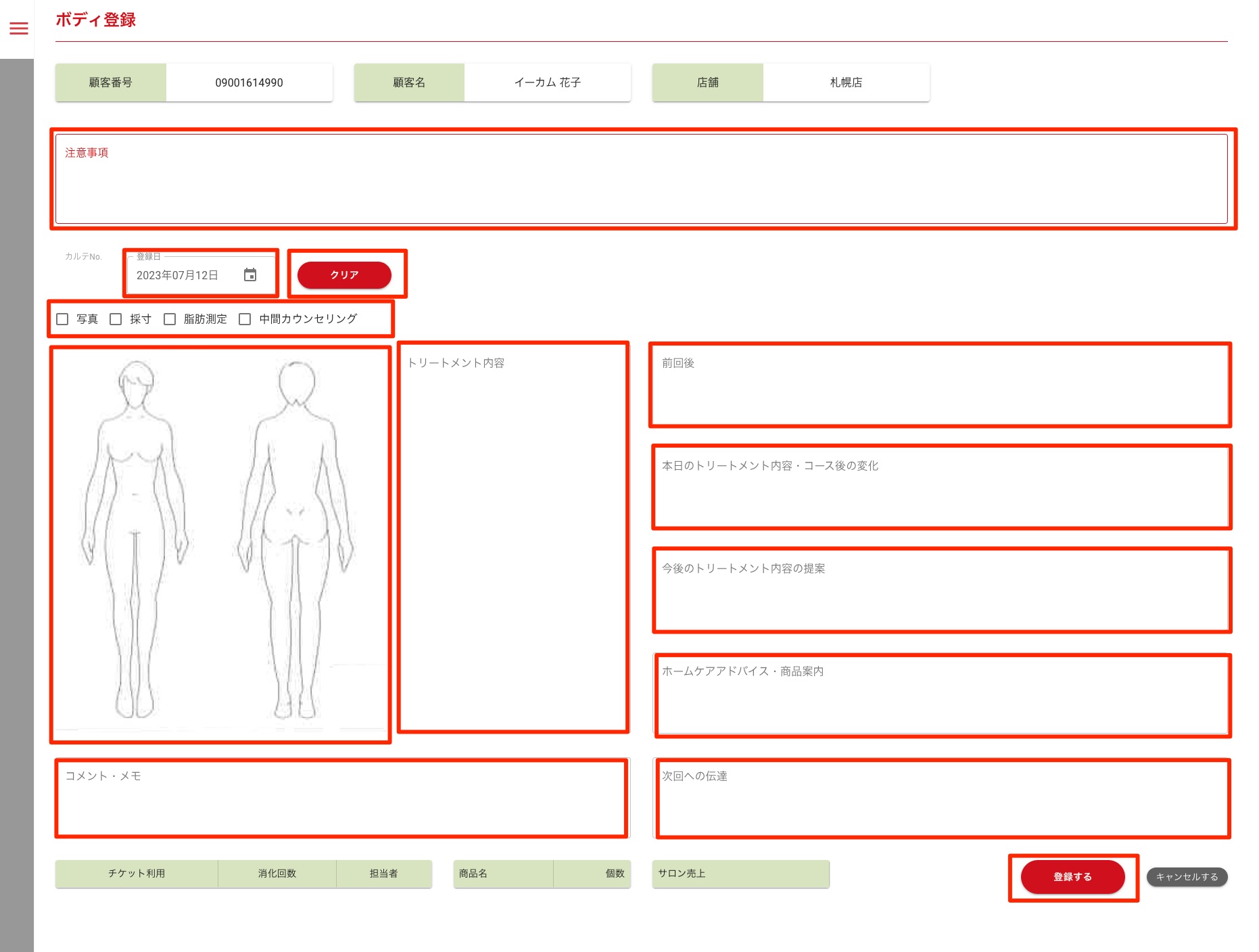Click the チケット利用 column header
The image size is (1259, 952).
(137, 874)
